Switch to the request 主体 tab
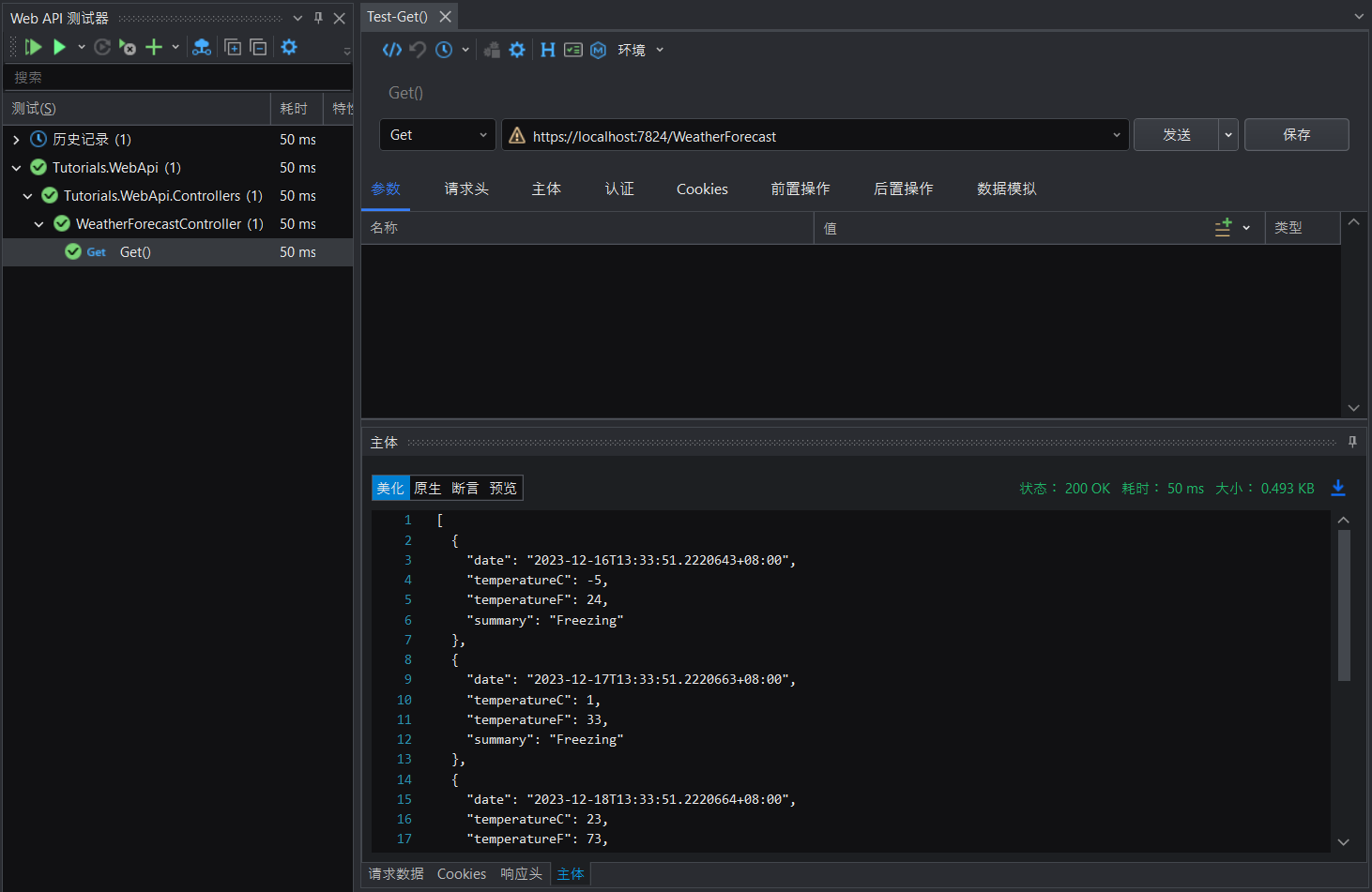Screen dimensions: 1372x892 pyautogui.click(x=546, y=189)
